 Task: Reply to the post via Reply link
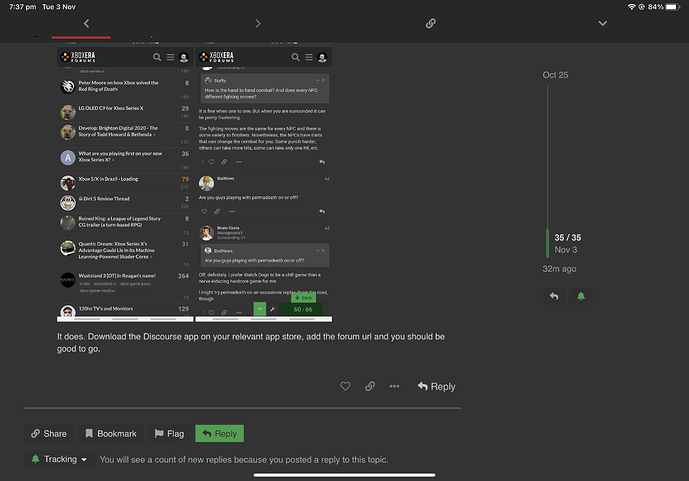[436, 386]
